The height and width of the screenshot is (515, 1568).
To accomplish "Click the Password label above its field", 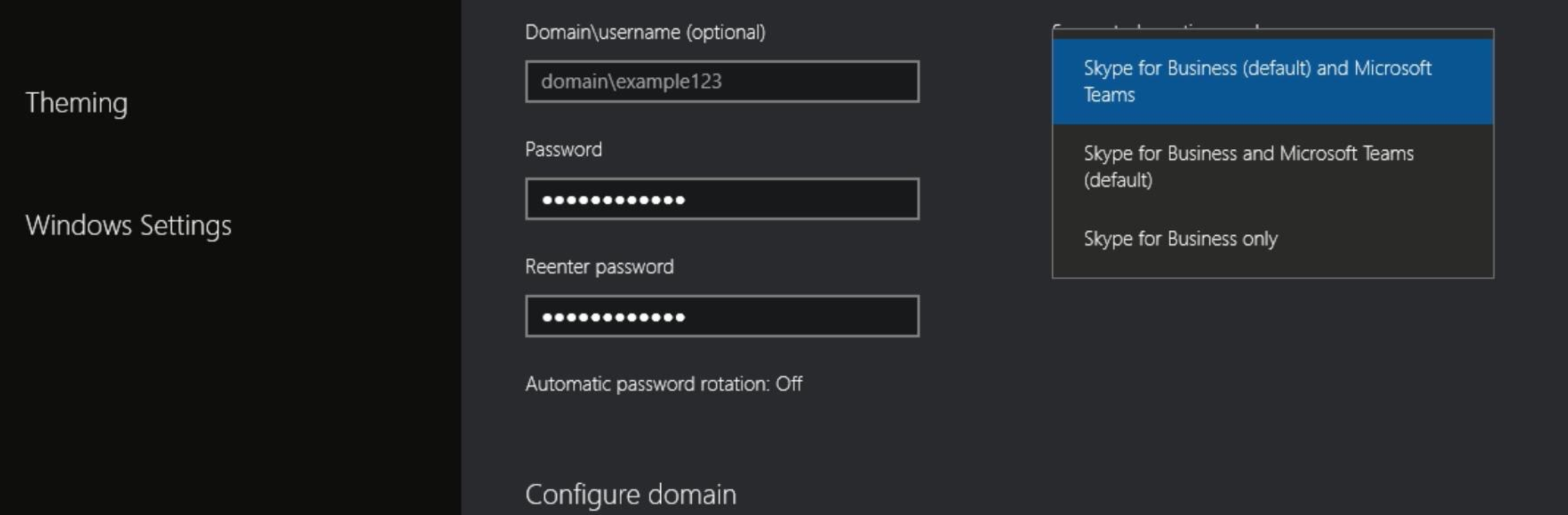I will (563, 150).
